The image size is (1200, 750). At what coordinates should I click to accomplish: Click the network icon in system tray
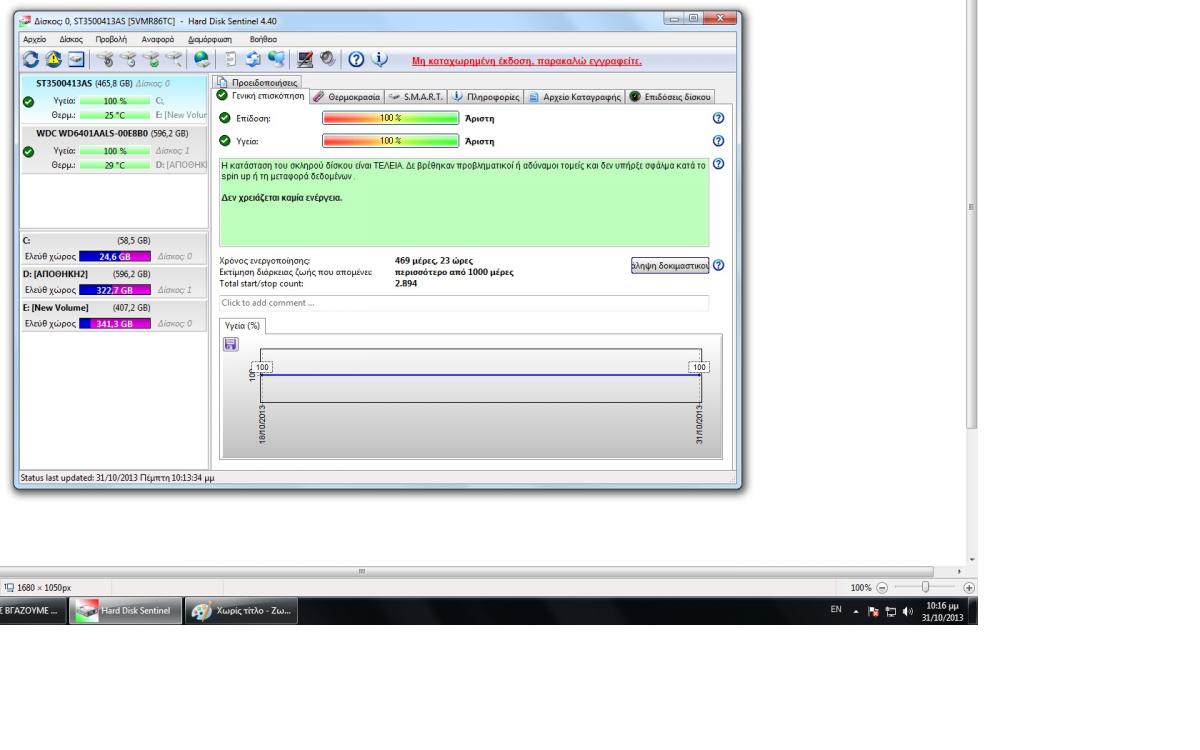pos(890,611)
